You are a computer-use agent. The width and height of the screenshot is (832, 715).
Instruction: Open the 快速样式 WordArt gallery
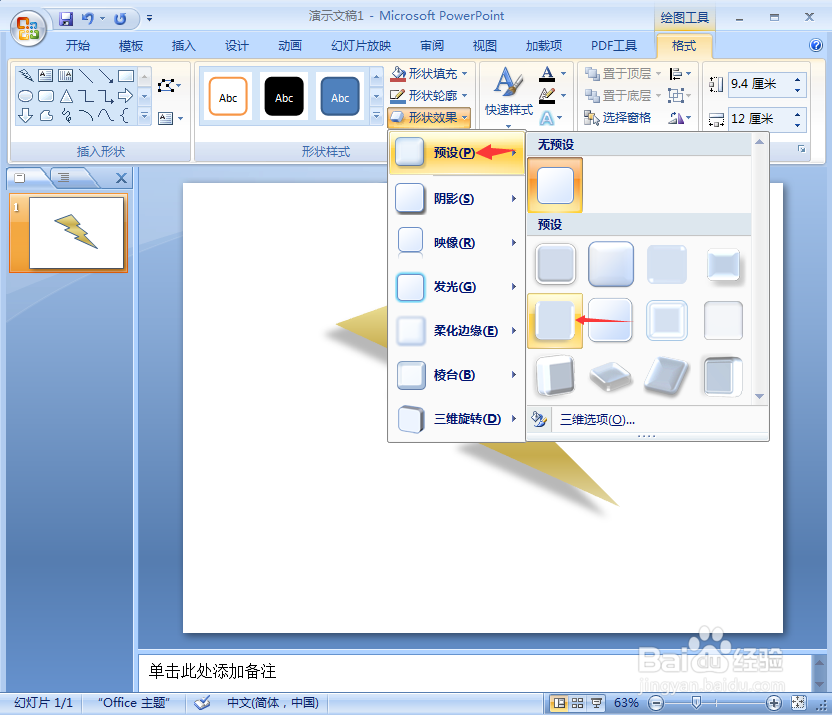click(508, 97)
